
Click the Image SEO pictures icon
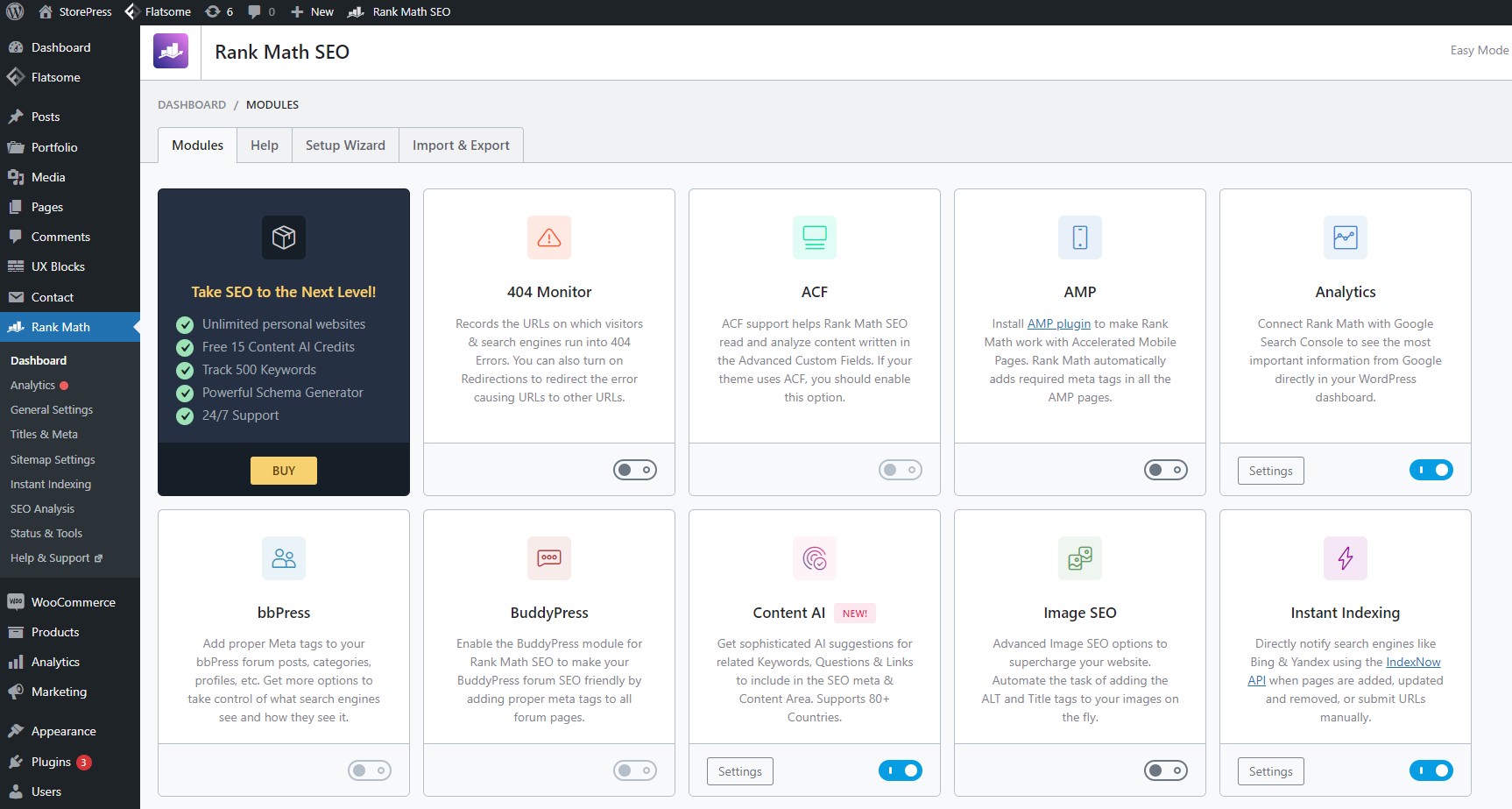point(1080,558)
